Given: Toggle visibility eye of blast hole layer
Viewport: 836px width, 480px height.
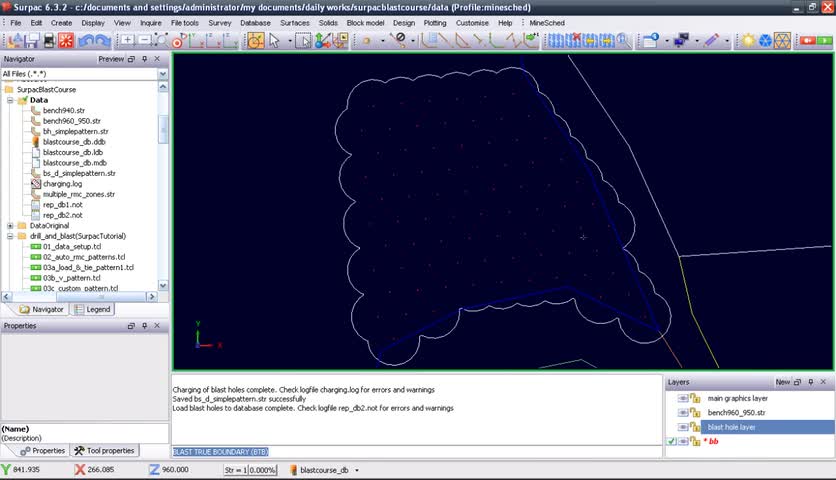Looking at the screenshot, I should [682, 427].
